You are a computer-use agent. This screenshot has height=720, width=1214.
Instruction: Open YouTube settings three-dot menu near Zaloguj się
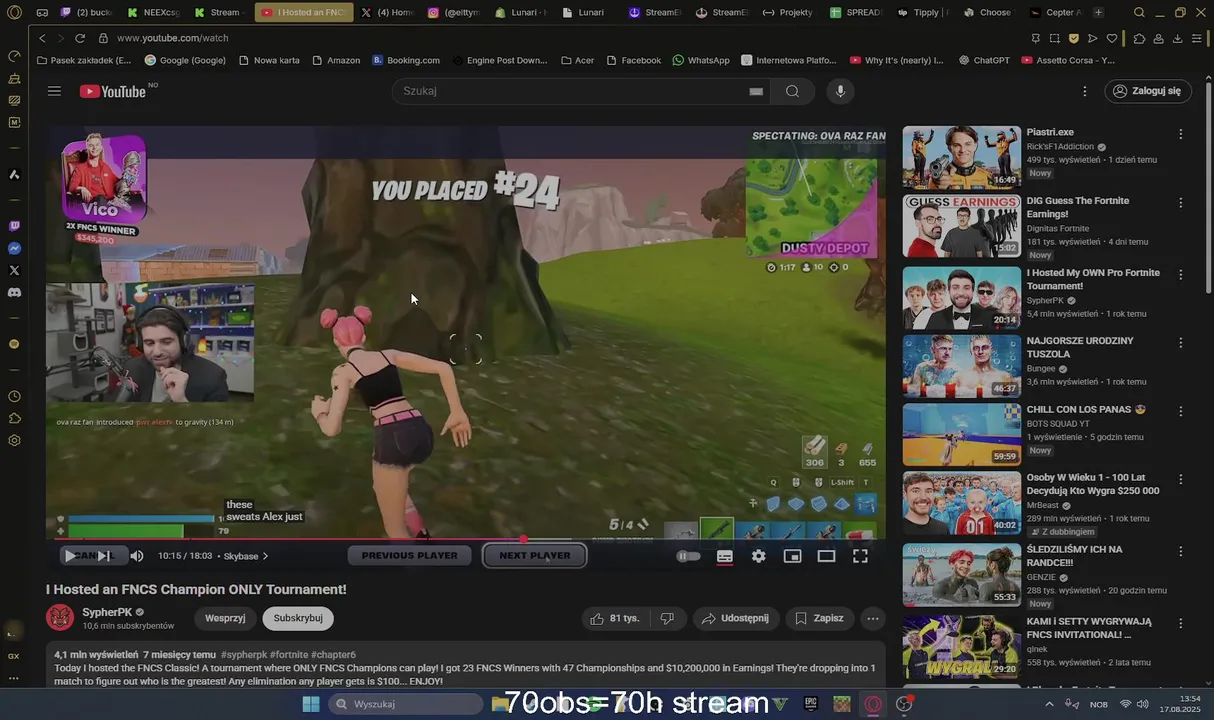click(1085, 91)
